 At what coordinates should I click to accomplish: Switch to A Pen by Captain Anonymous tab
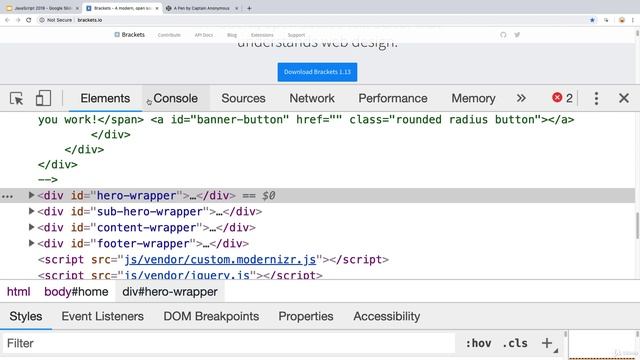coord(201,8)
